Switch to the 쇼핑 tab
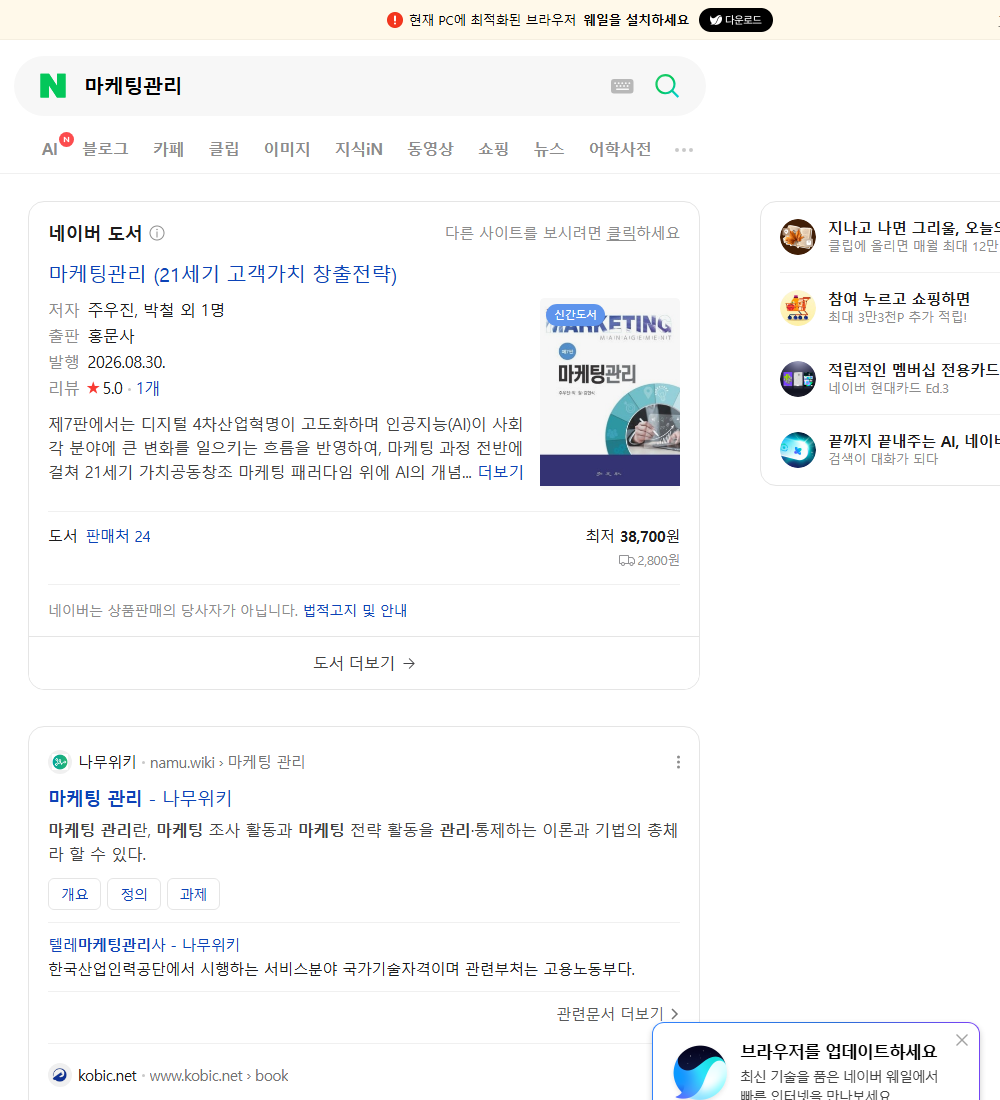Viewport: 1000px width, 1100px height. 493,149
